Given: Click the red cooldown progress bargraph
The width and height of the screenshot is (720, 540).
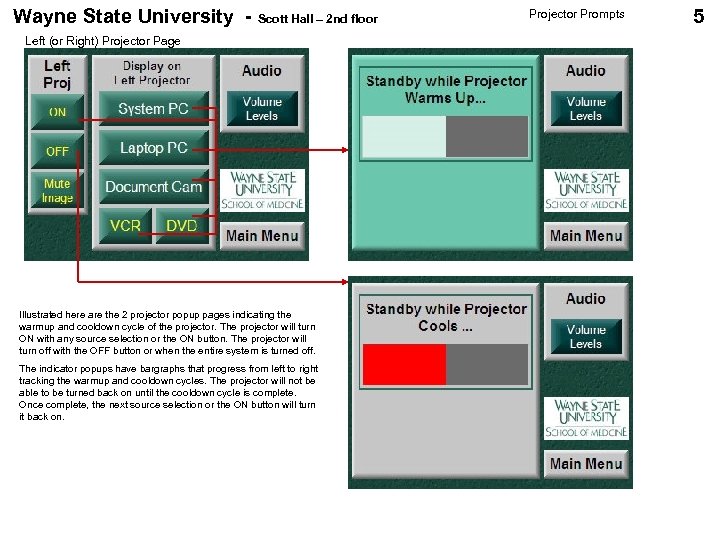Looking at the screenshot, I should 445,364.
